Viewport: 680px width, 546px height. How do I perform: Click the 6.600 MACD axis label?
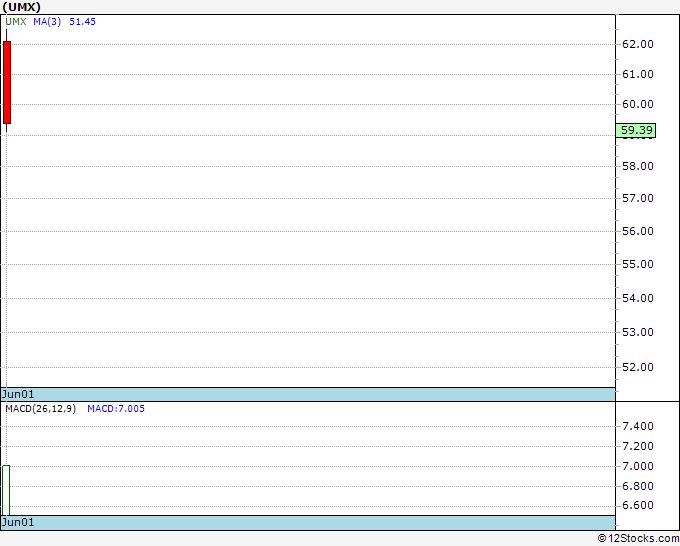638,505
